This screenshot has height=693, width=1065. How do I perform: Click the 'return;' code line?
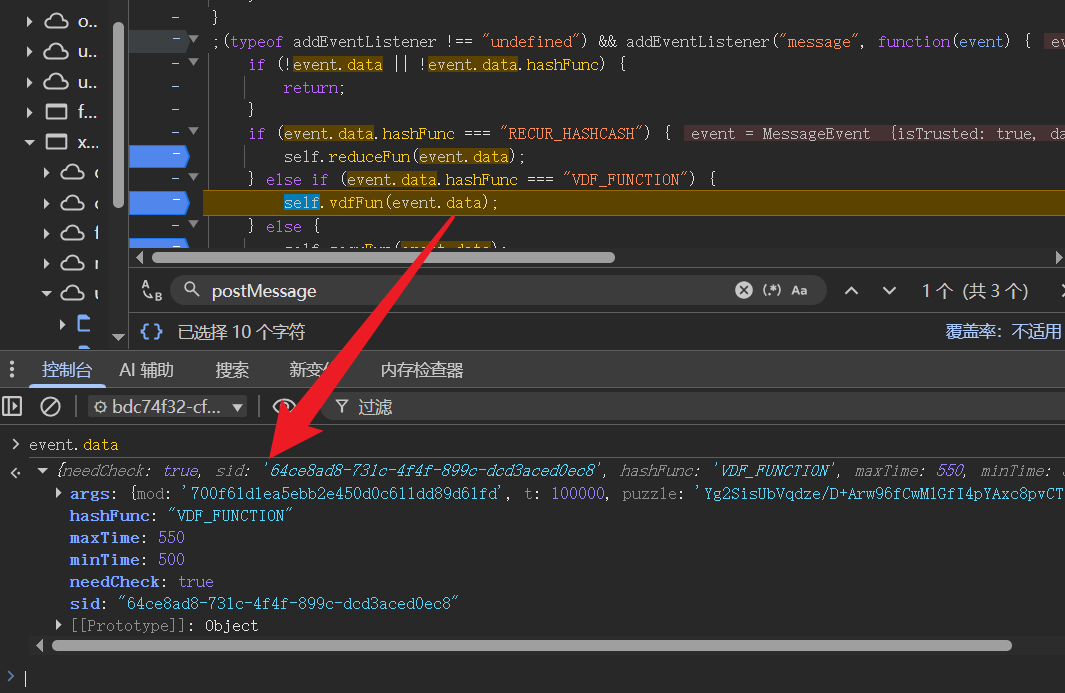coord(314,88)
